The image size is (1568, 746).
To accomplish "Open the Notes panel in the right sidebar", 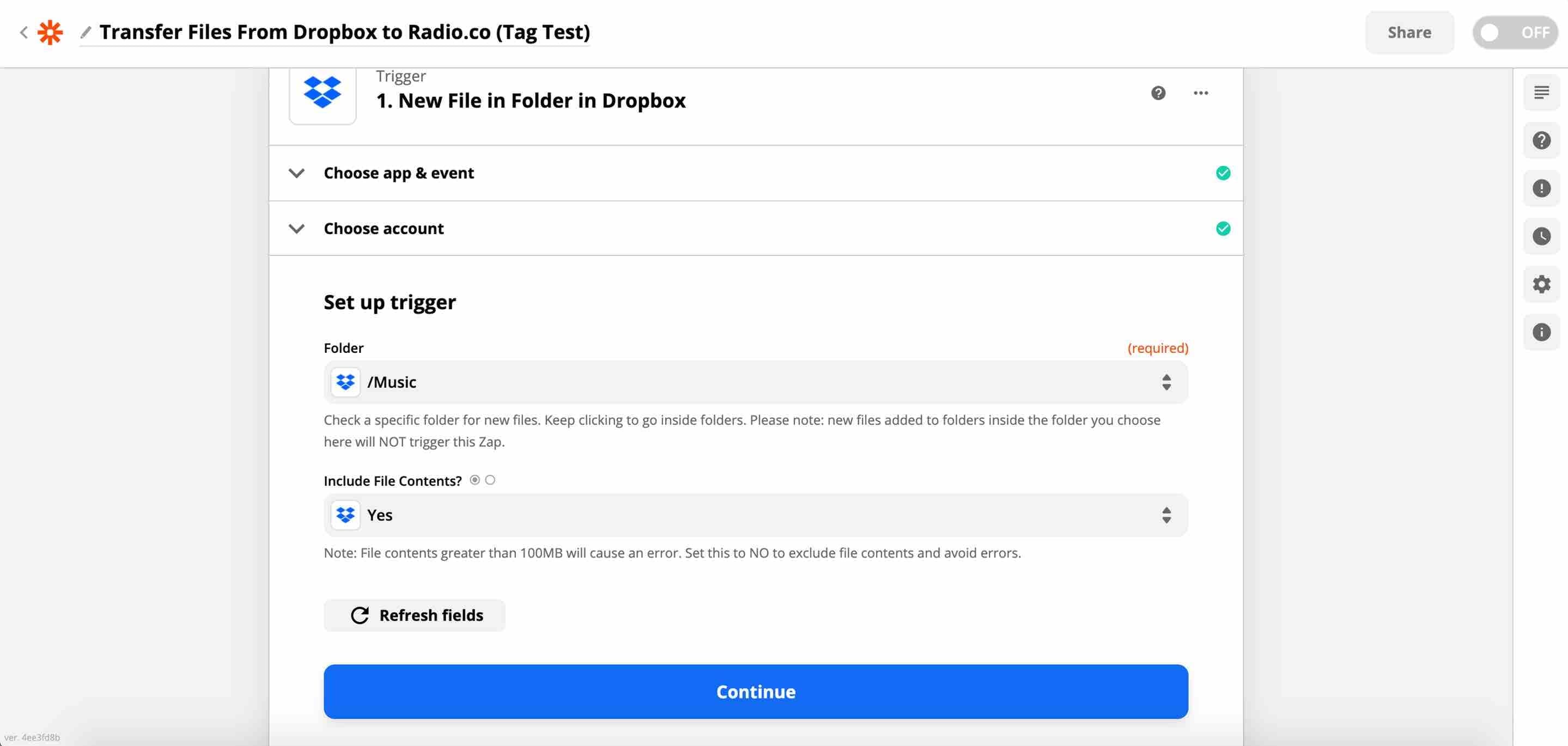I will click(1541, 92).
